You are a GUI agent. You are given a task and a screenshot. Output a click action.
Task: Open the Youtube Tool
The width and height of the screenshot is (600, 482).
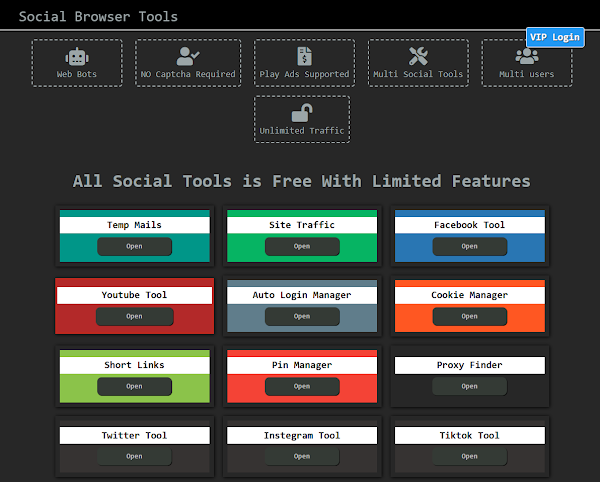(134, 316)
